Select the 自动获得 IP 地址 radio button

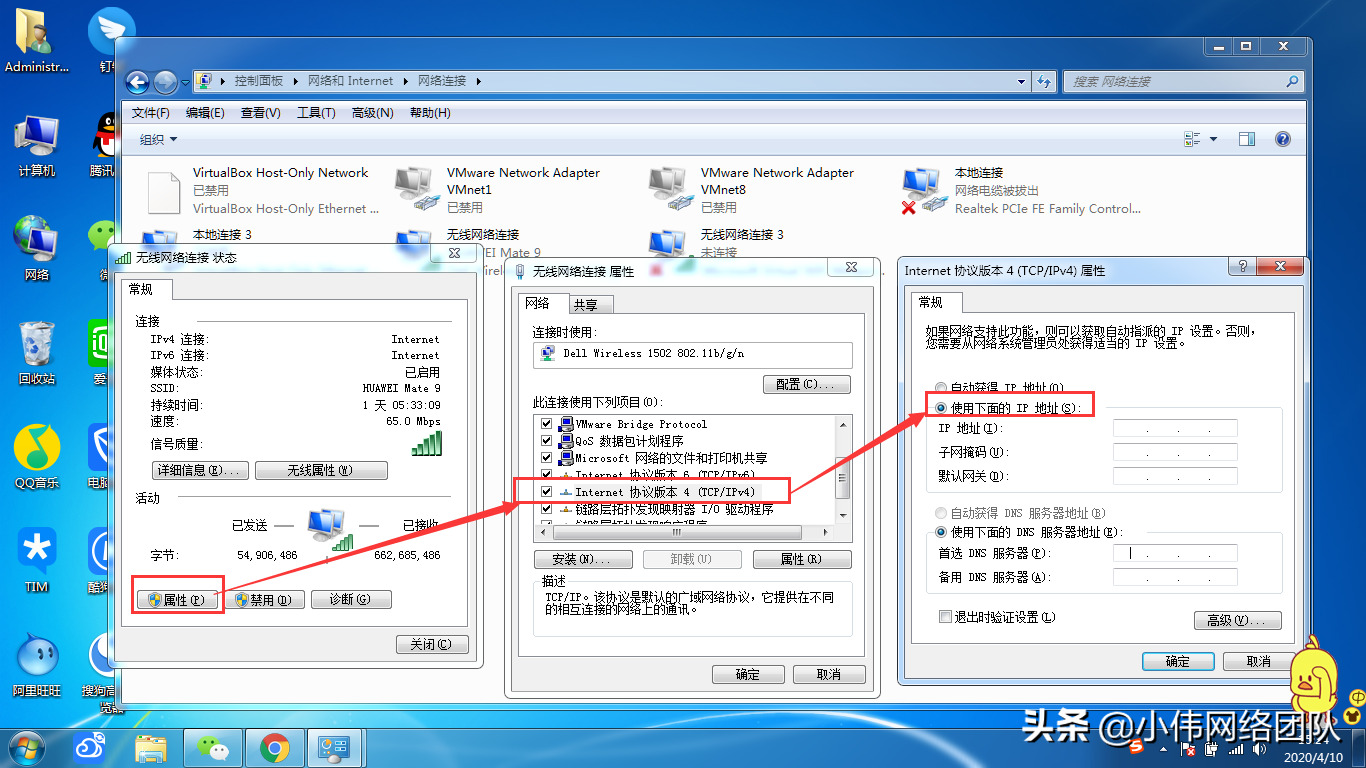point(940,388)
